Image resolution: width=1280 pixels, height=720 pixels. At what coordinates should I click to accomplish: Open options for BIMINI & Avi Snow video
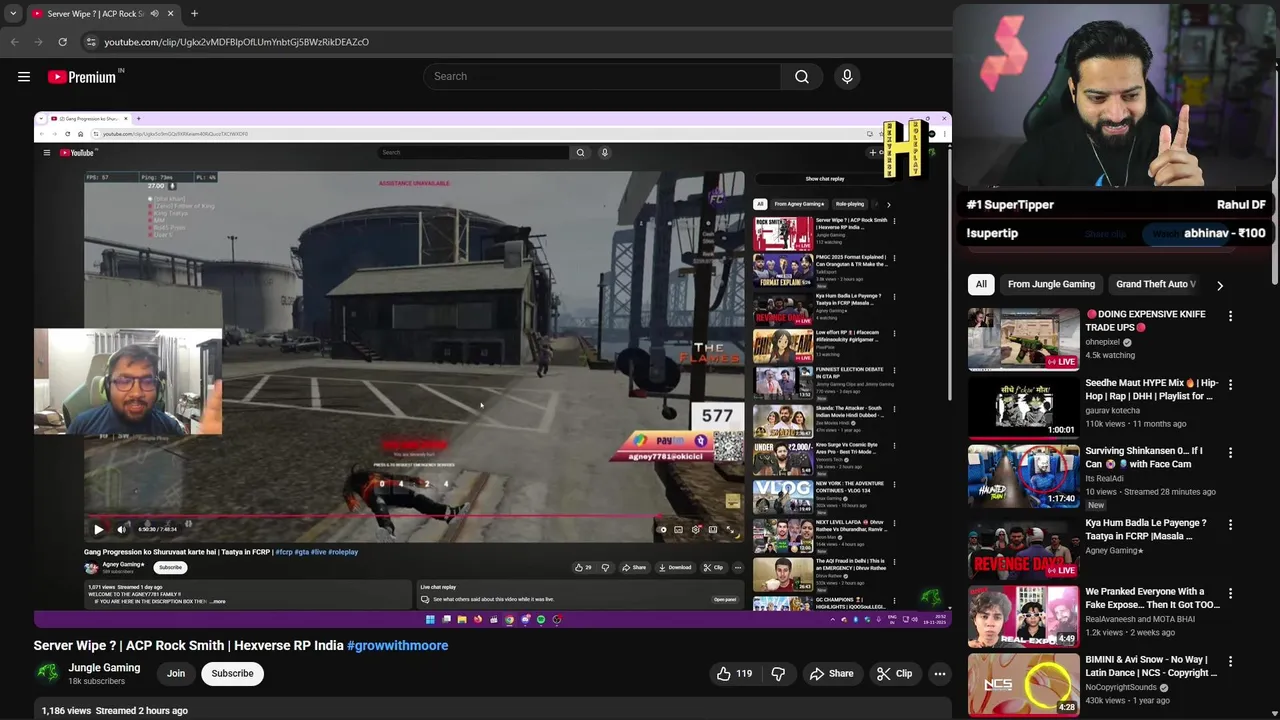click(1230, 661)
